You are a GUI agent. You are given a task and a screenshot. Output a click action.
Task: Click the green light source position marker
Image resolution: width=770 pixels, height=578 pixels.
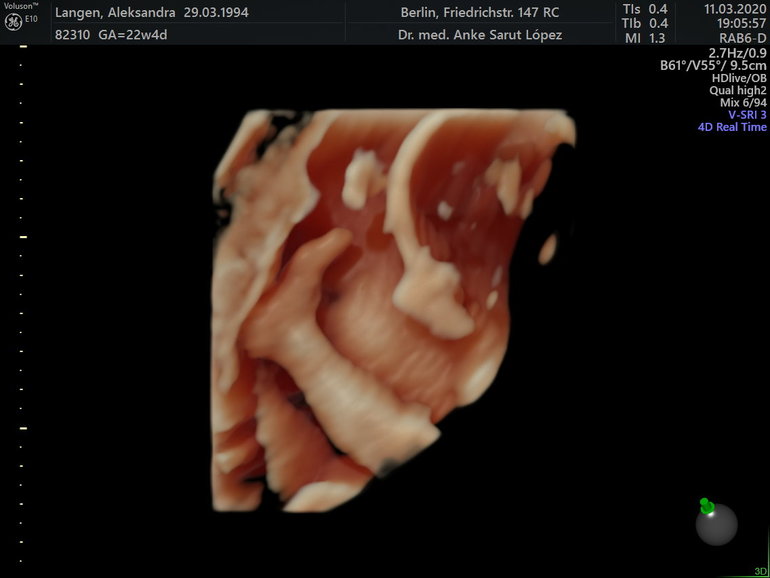706,505
